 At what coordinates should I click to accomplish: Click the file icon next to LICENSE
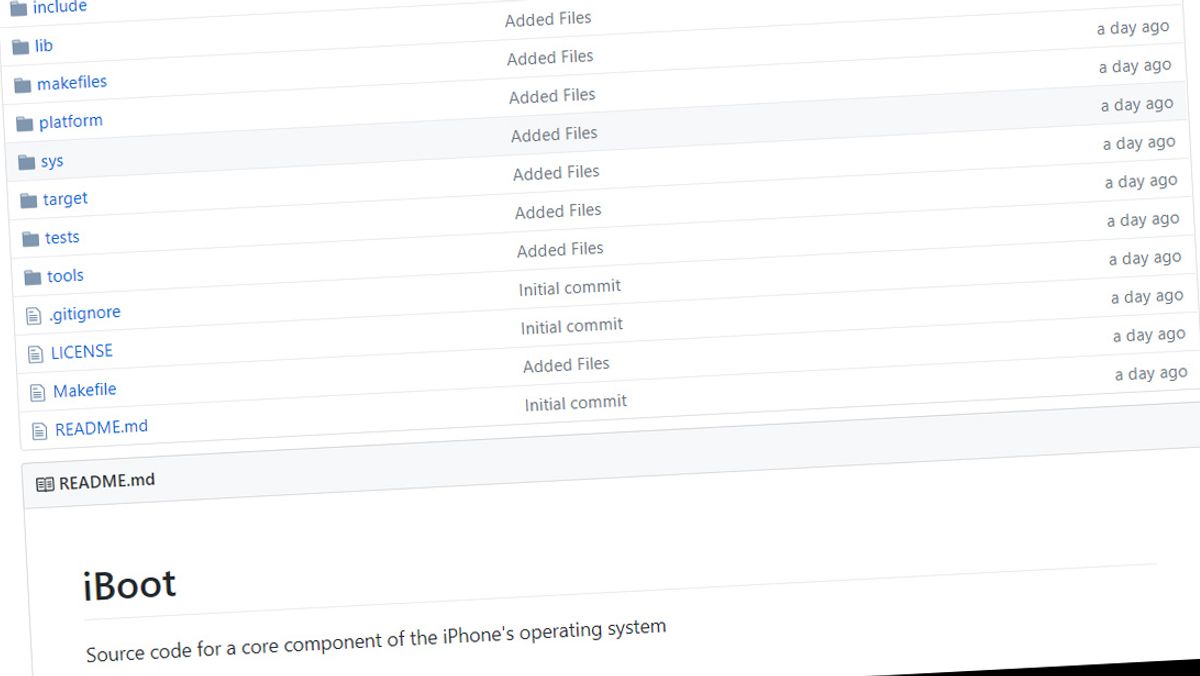point(35,351)
